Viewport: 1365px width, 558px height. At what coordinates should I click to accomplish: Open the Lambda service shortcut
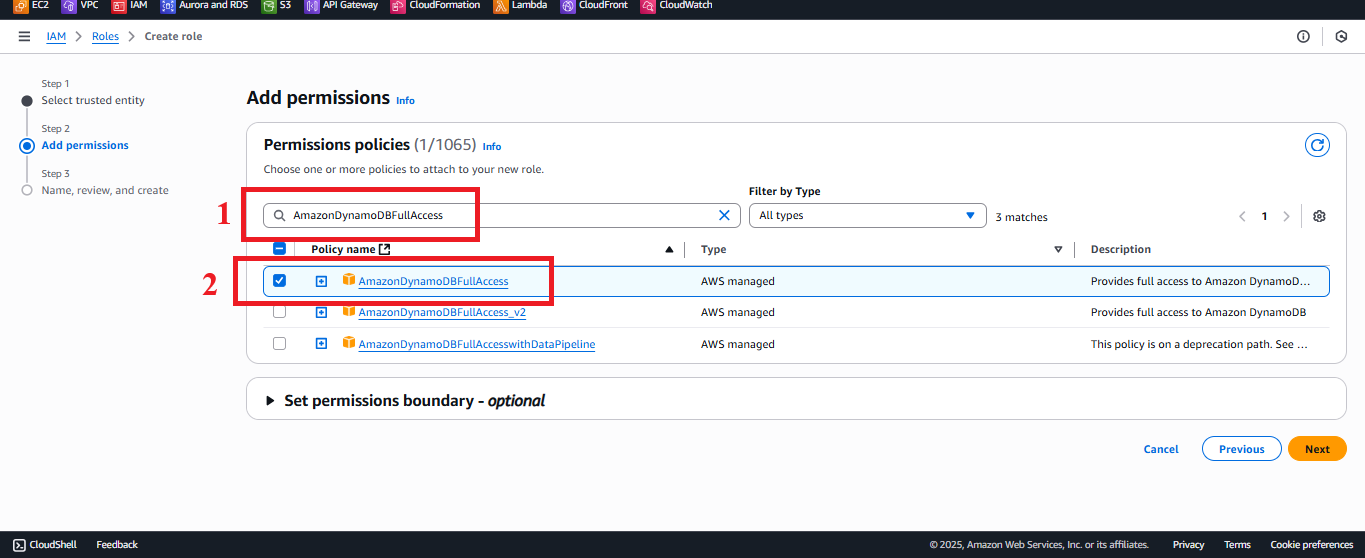[520, 6]
